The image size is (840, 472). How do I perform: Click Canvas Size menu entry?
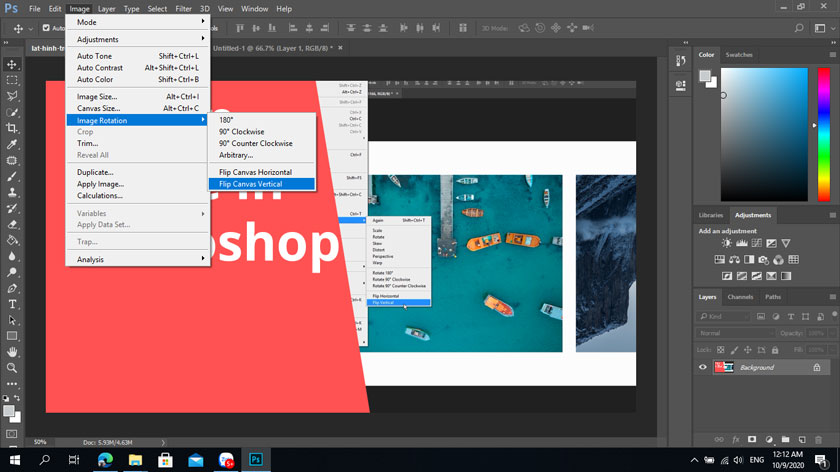(x=138, y=108)
